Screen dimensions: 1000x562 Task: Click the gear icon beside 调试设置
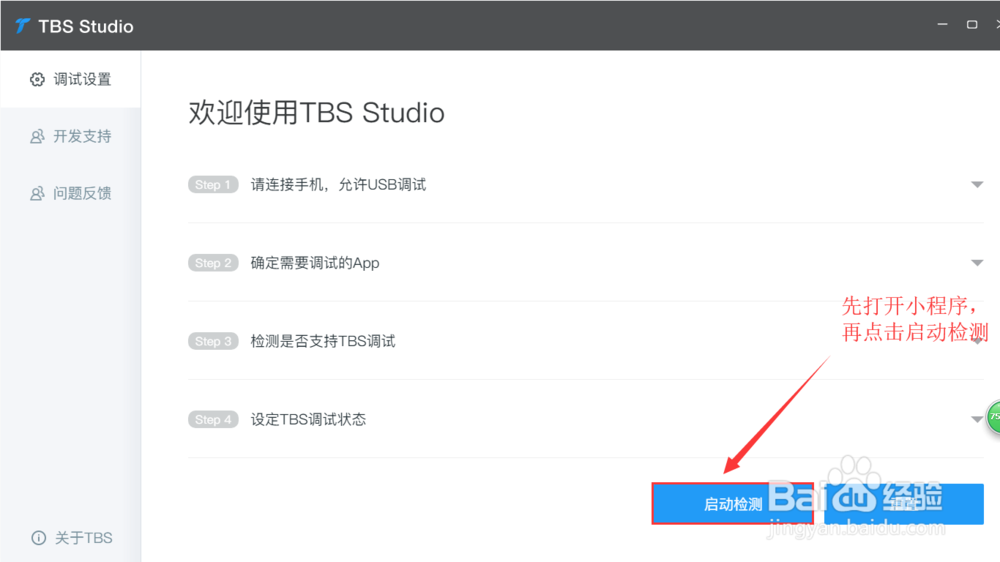pyautogui.click(x=38, y=79)
